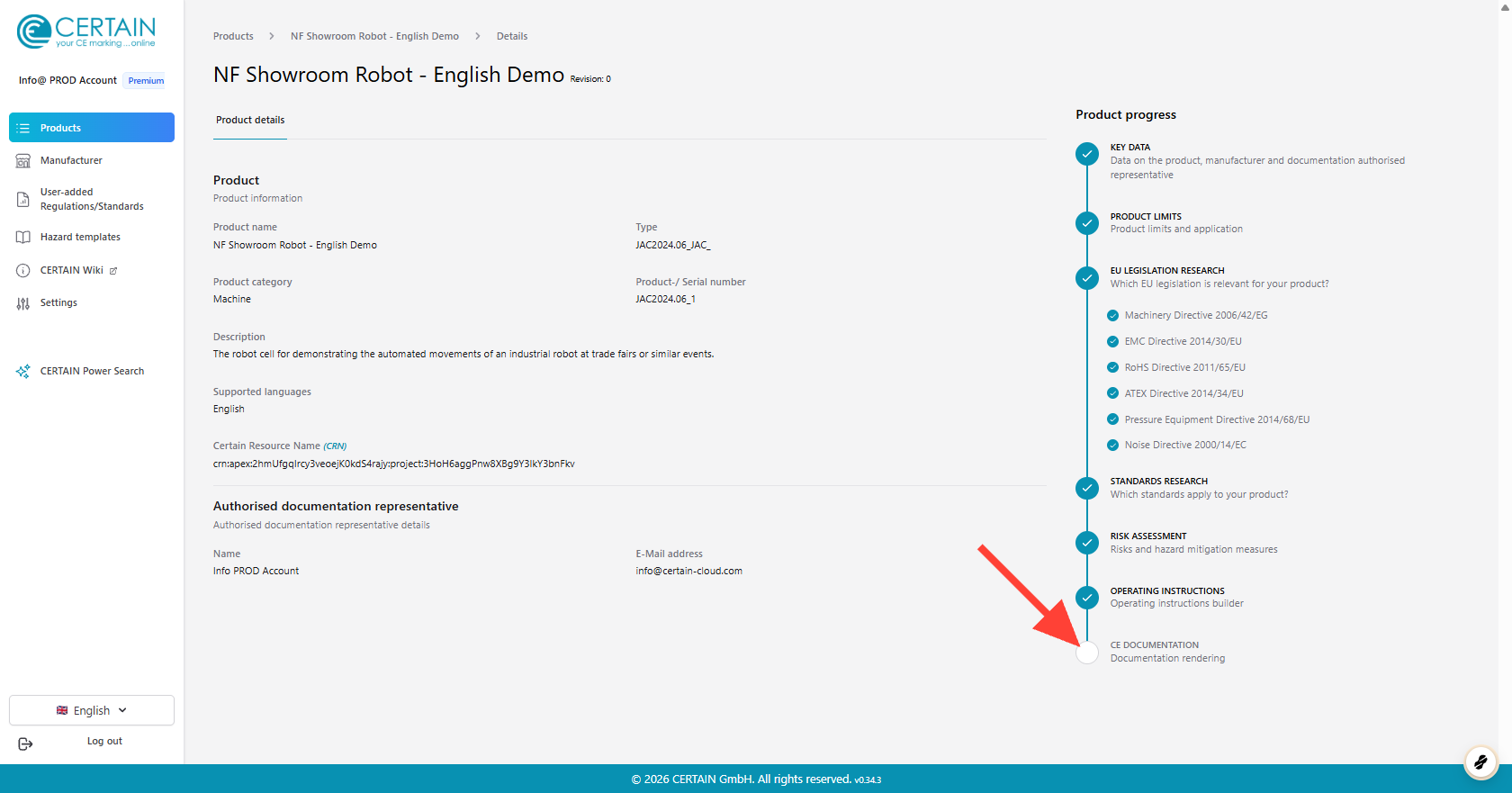
Task: Click the check icon beside Pressure Equipment Directive
Action: (1112, 419)
